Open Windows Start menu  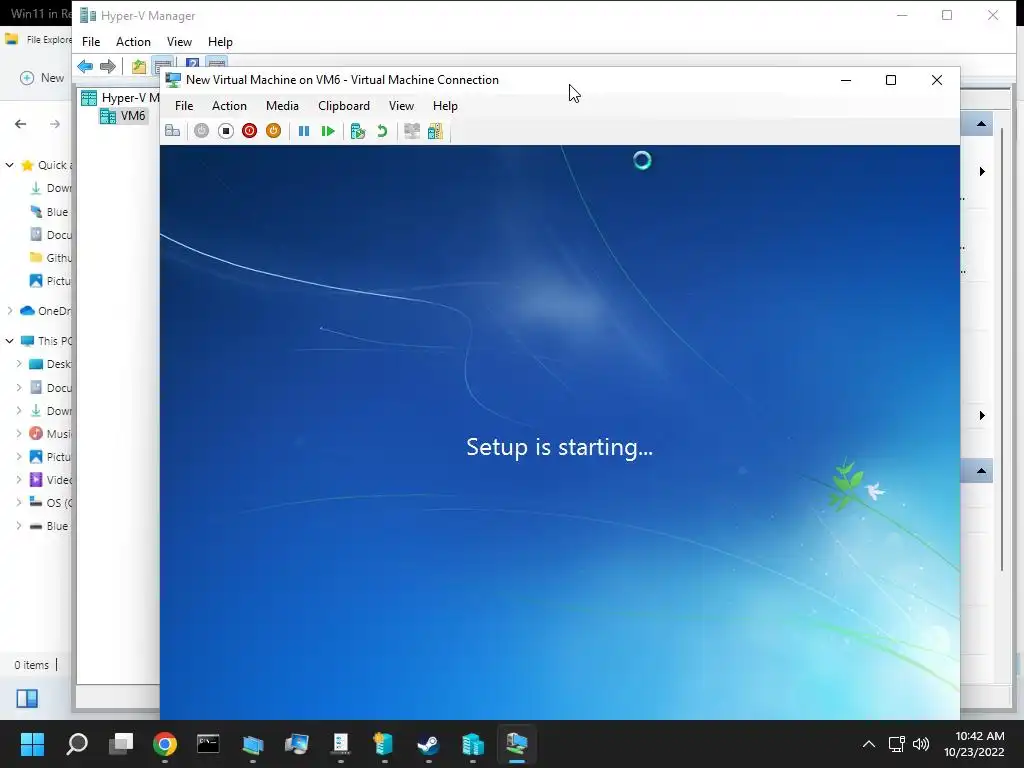[32, 744]
